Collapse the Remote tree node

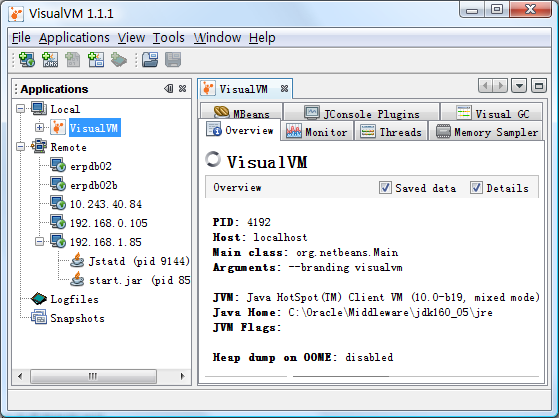click(x=21, y=147)
